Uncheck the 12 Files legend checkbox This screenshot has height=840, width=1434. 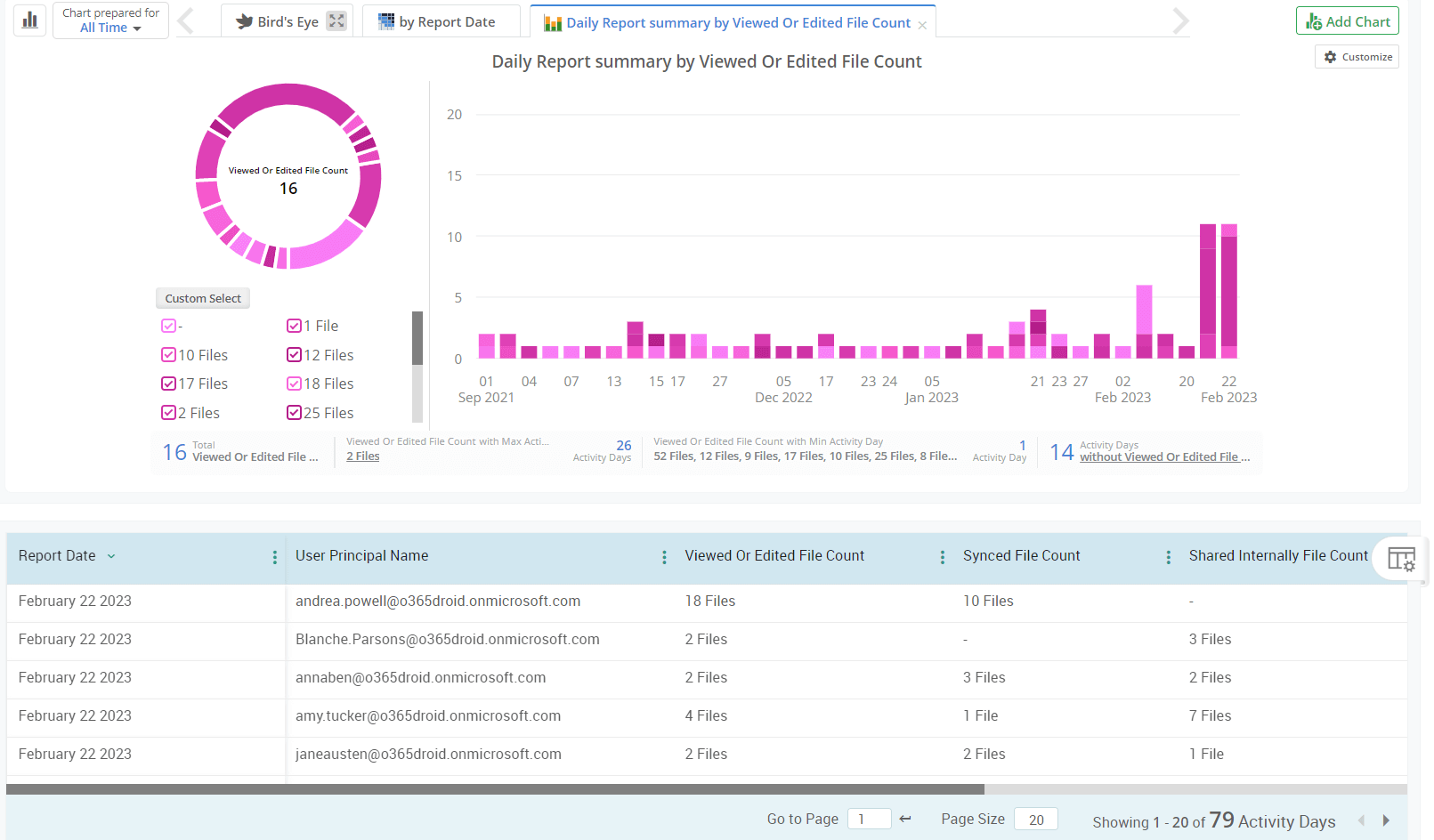click(294, 354)
